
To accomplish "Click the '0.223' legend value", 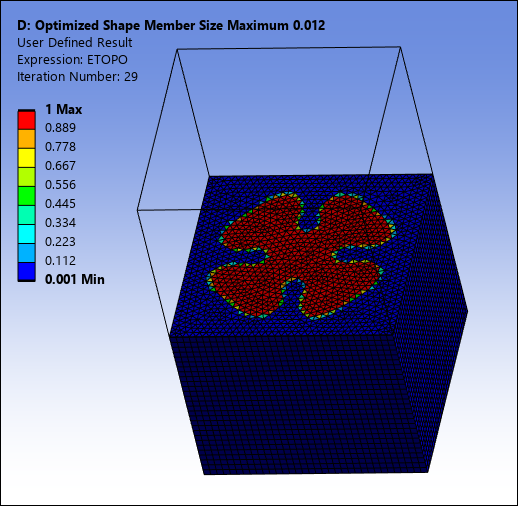I will click(60, 242).
